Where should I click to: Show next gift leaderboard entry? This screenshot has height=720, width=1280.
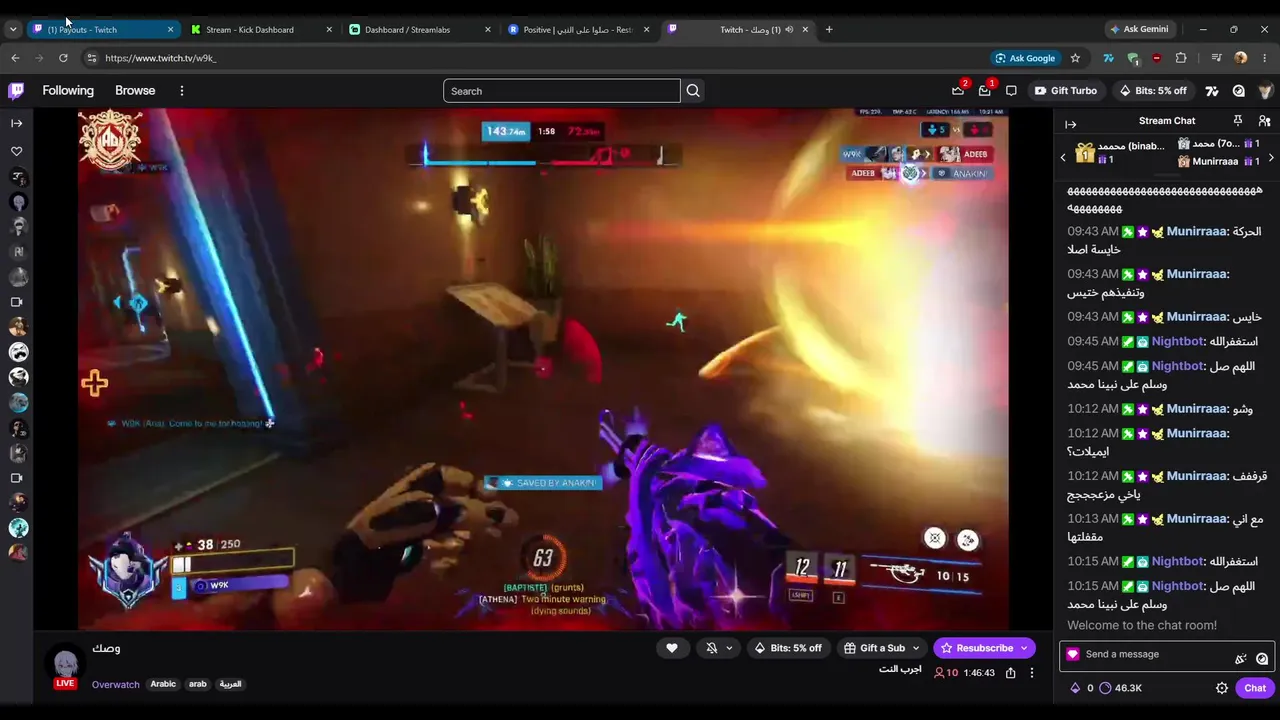(x=1271, y=158)
